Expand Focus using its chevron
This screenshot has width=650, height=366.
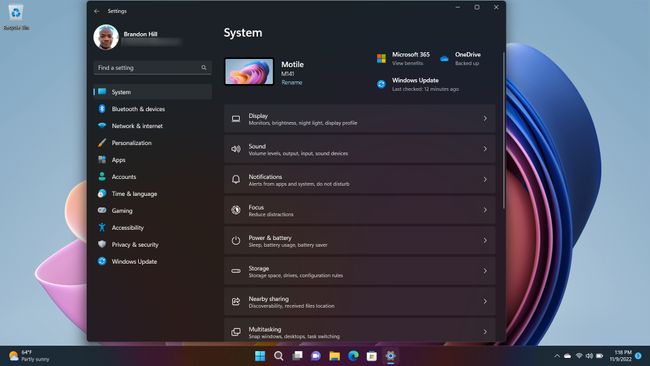click(485, 210)
